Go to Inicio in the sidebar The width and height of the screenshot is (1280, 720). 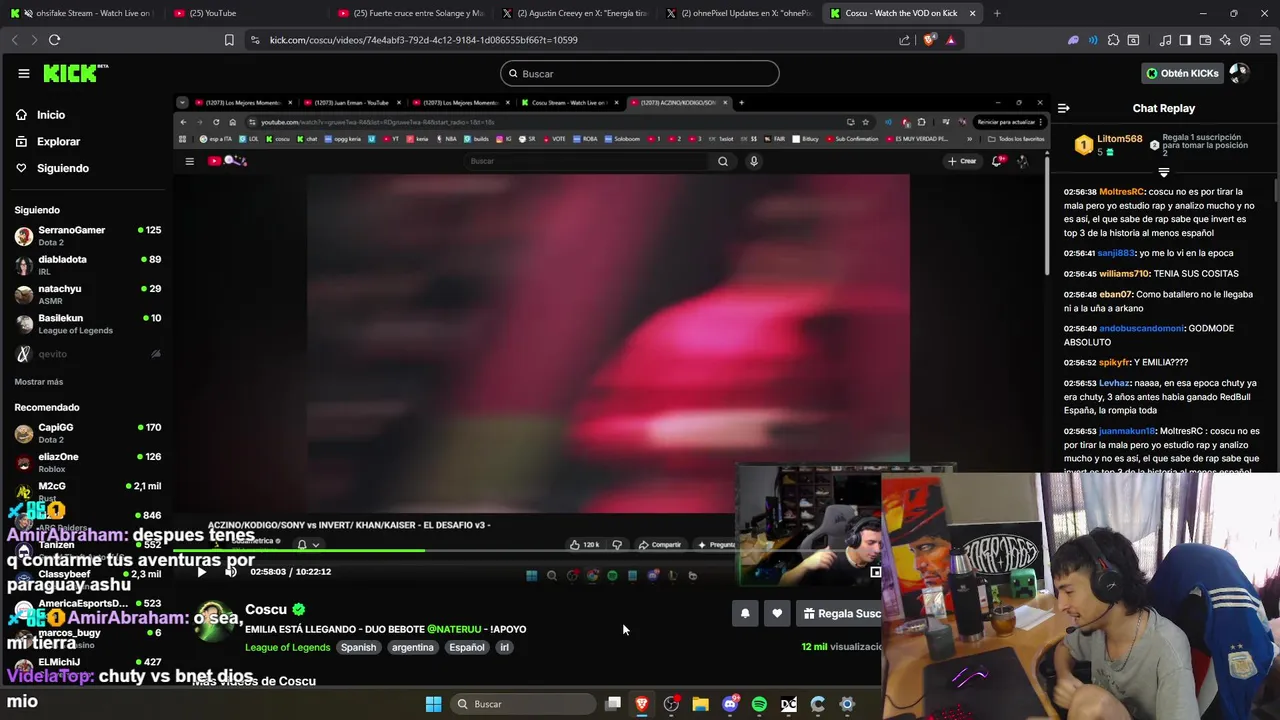[51, 115]
